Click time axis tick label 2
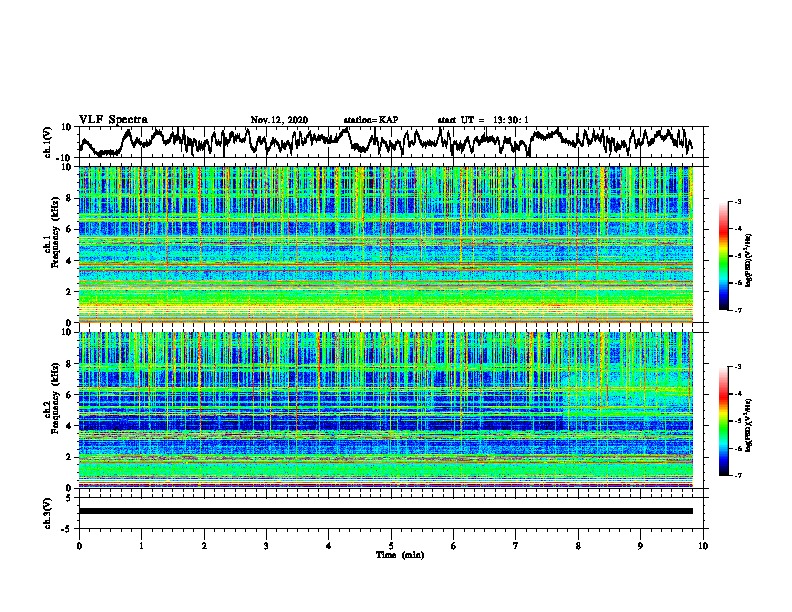792x612 pixels. (x=204, y=546)
